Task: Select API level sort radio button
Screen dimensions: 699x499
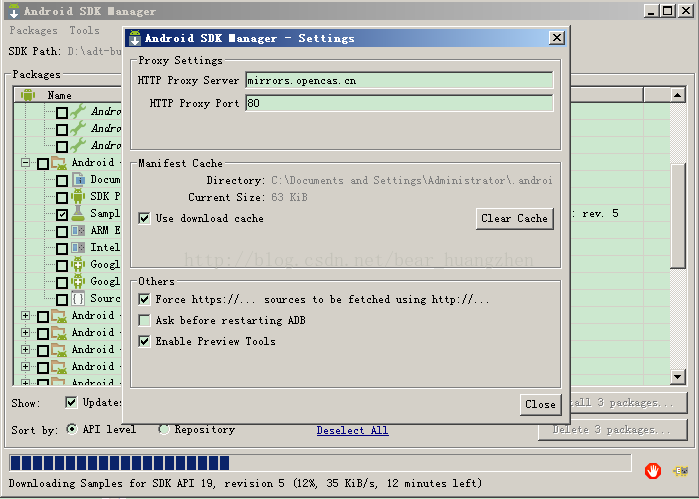Action: (71, 429)
